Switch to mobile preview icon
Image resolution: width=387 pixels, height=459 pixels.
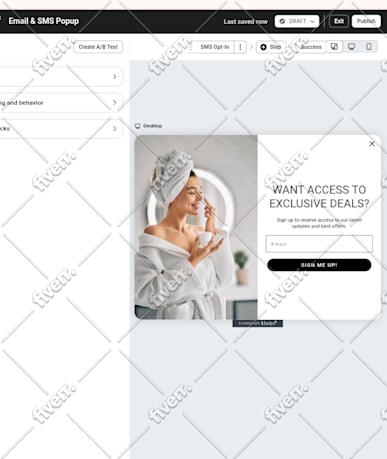point(369,47)
